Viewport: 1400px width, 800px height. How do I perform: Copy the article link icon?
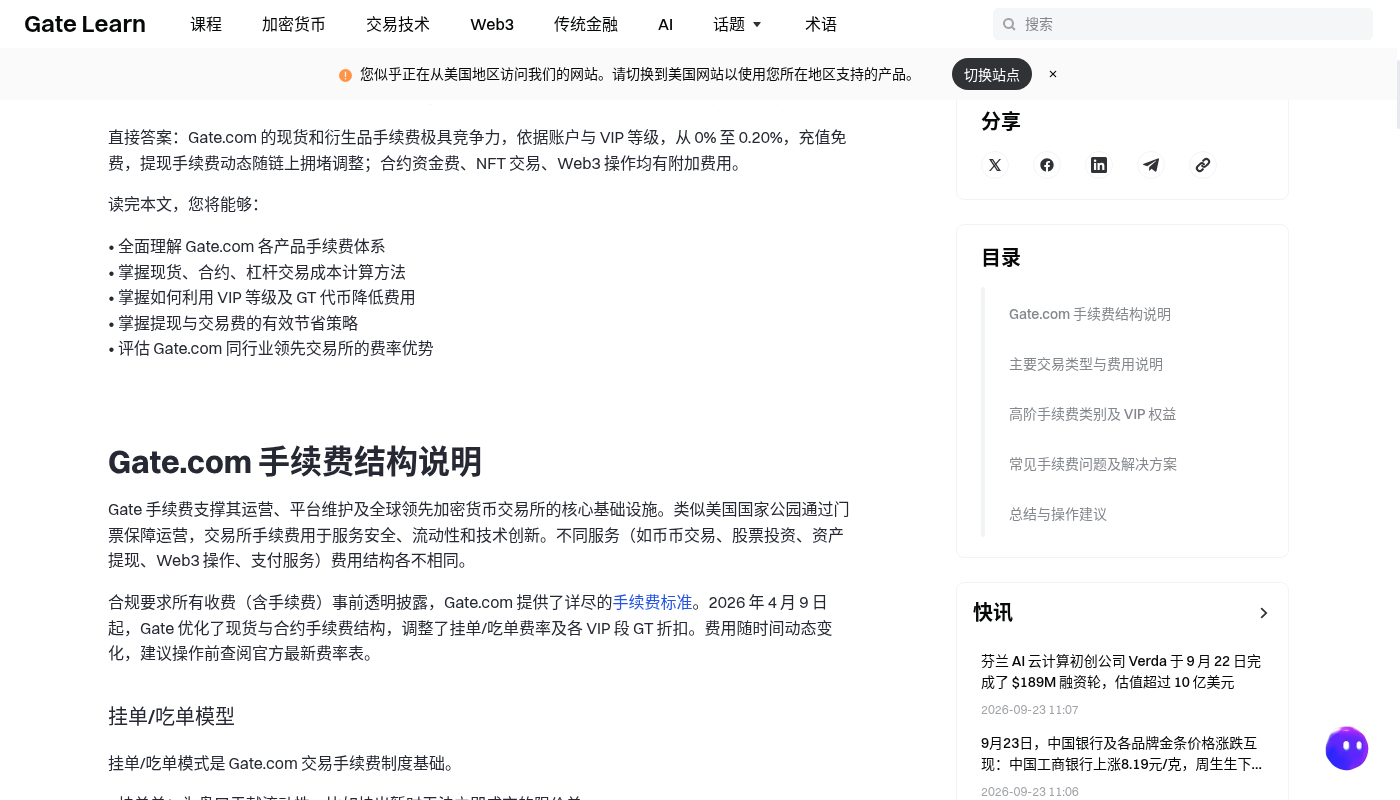[x=1203, y=165]
